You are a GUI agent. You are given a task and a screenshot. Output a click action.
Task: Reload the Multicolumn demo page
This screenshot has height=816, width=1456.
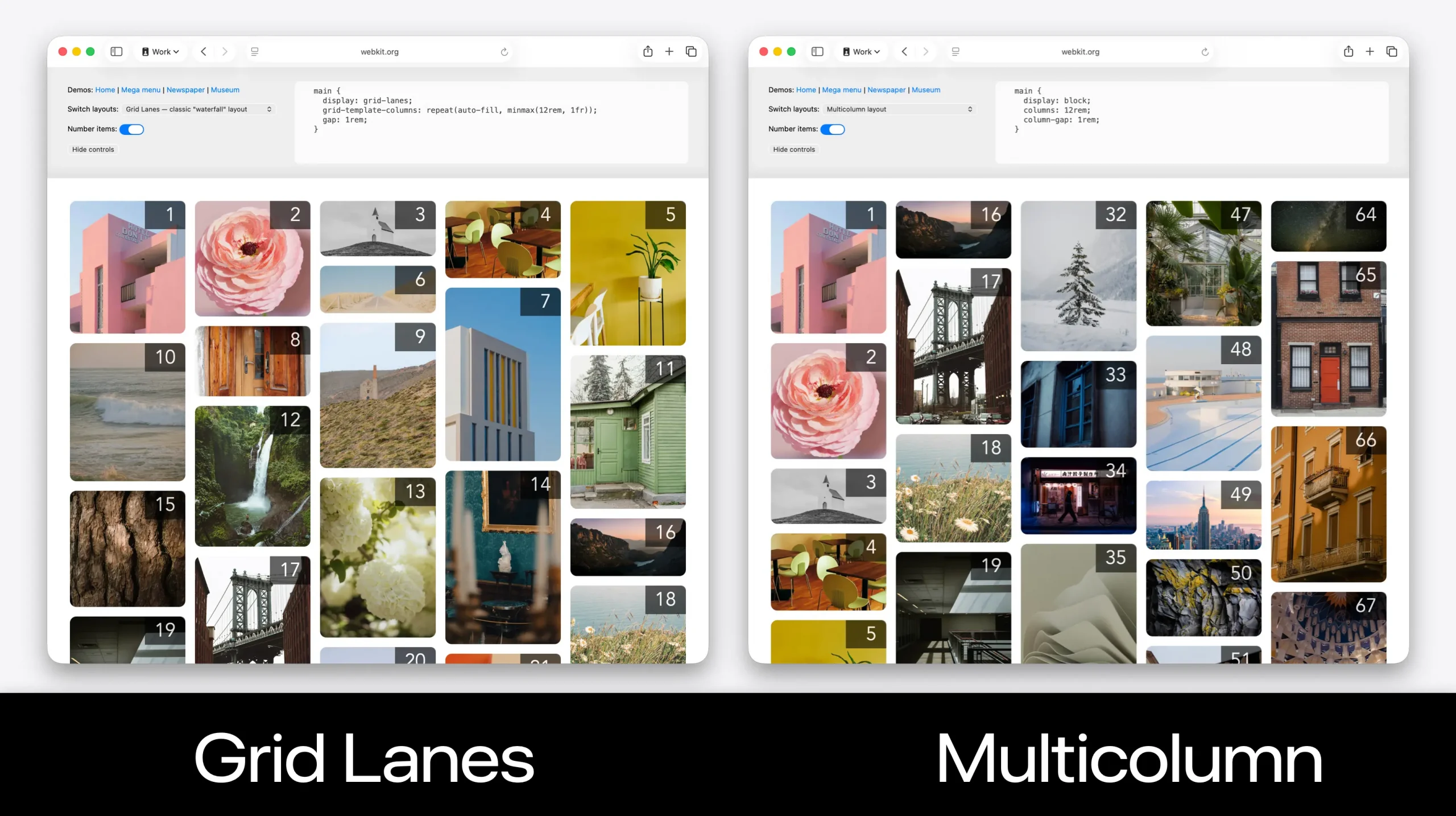pyautogui.click(x=1205, y=51)
